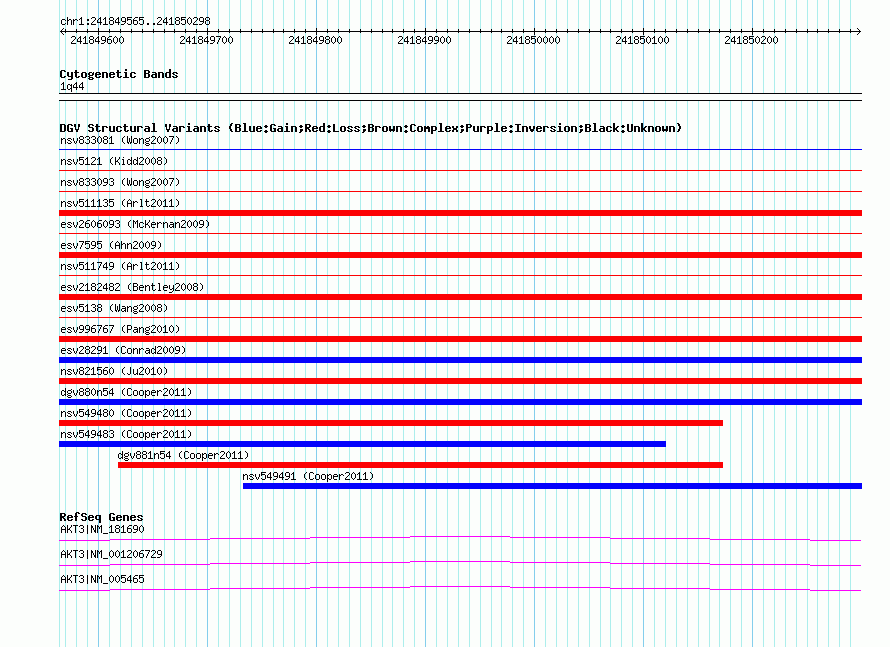890x647 pixels.
Task: Click the esv2182482 (Bentley2008) red bar
Action: click(x=460, y=297)
